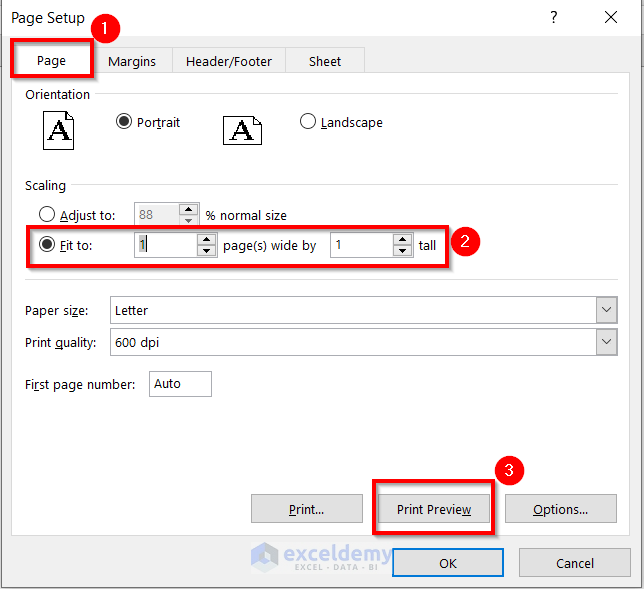
Task: Open the Print quality dropdown arrow
Action: (606, 342)
